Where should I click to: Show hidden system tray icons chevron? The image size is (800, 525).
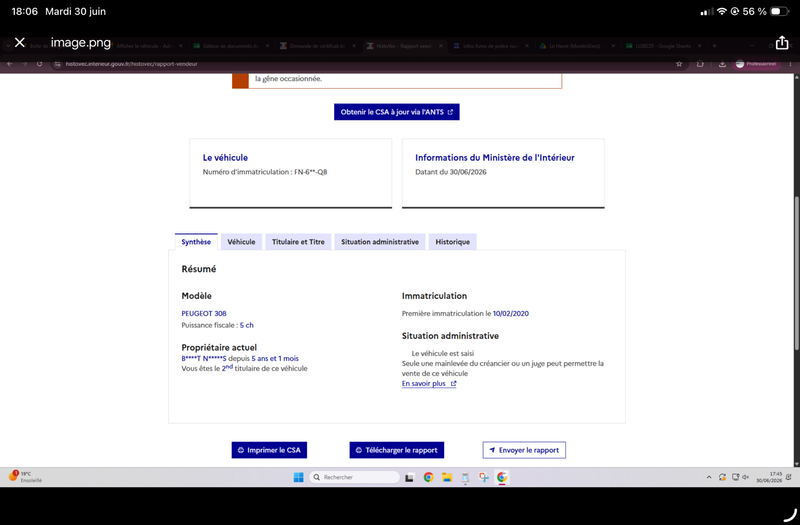point(709,477)
